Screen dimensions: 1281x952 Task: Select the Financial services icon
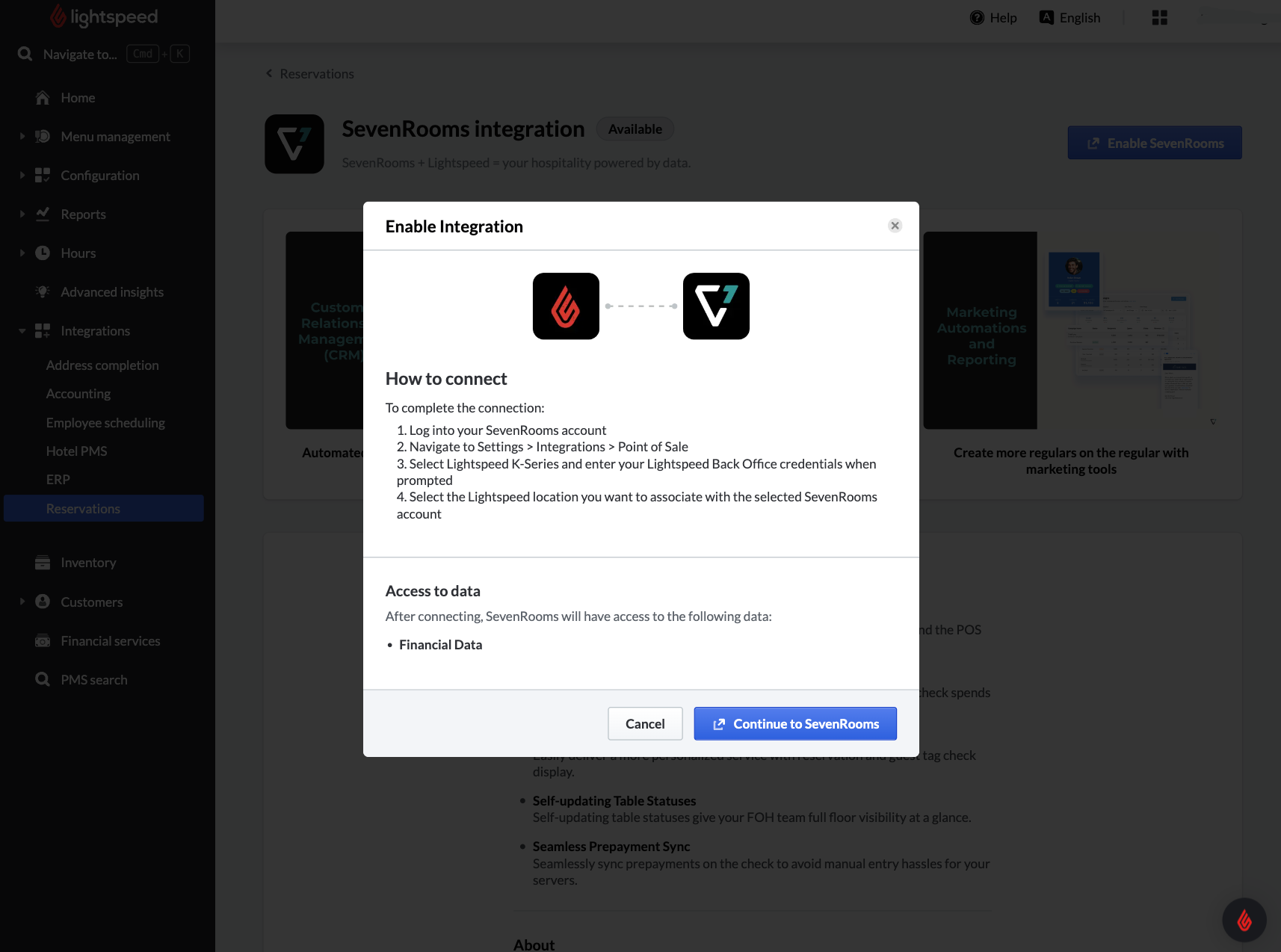click(42, 640)
